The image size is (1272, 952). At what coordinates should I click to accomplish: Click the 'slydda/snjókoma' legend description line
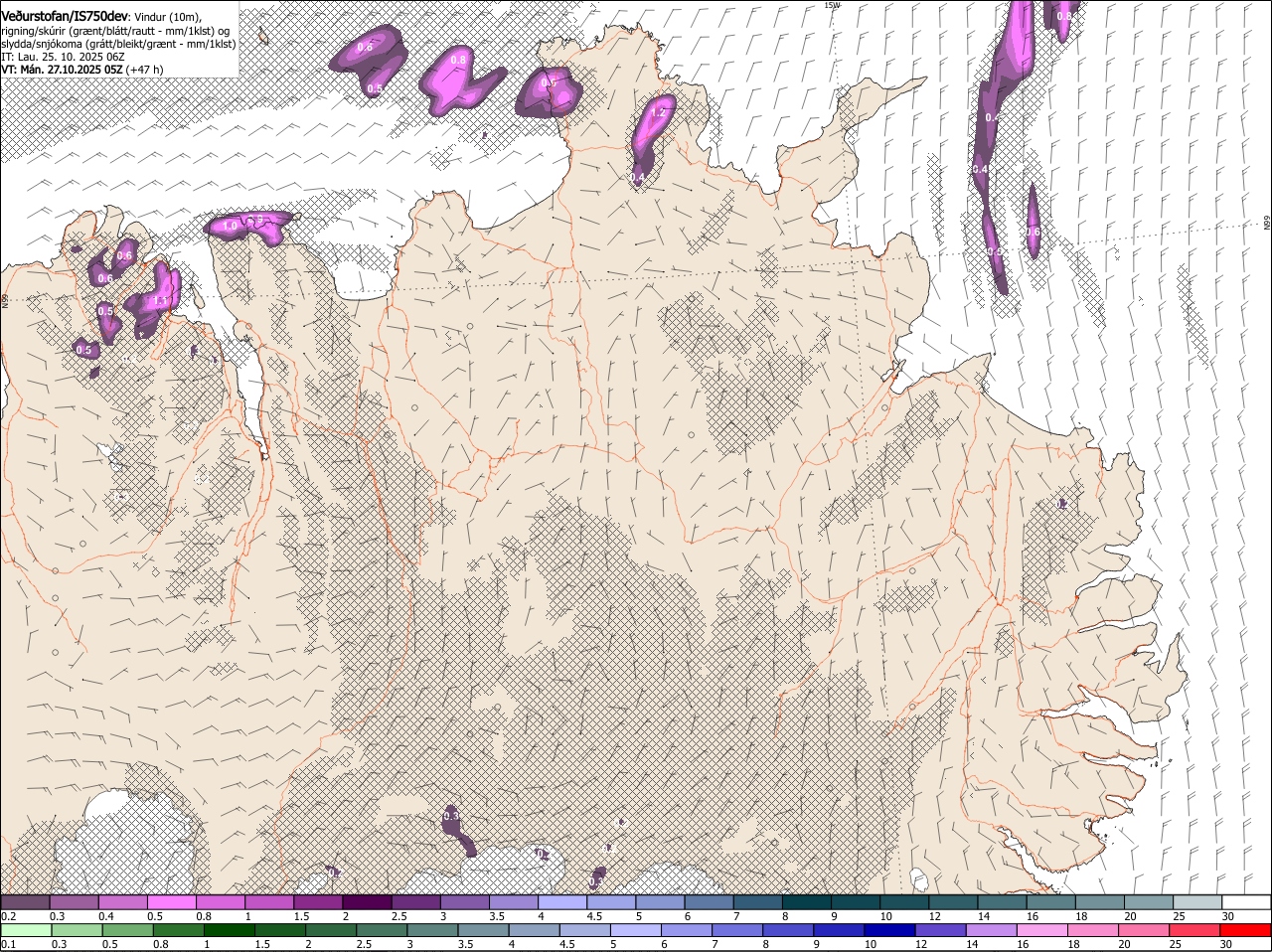tap(118, 44)
